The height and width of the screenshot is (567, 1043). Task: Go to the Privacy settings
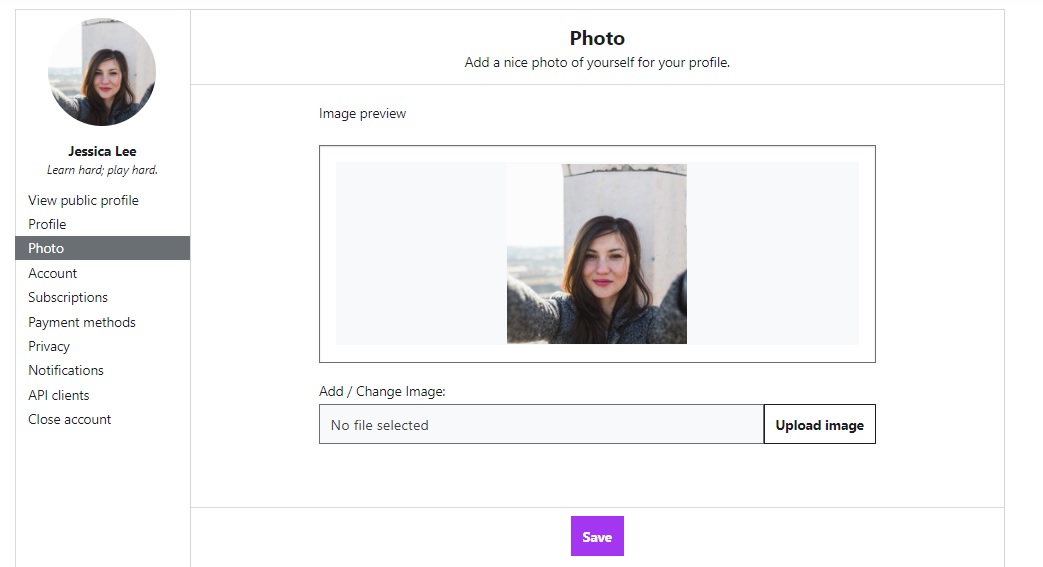coord(49,346)
